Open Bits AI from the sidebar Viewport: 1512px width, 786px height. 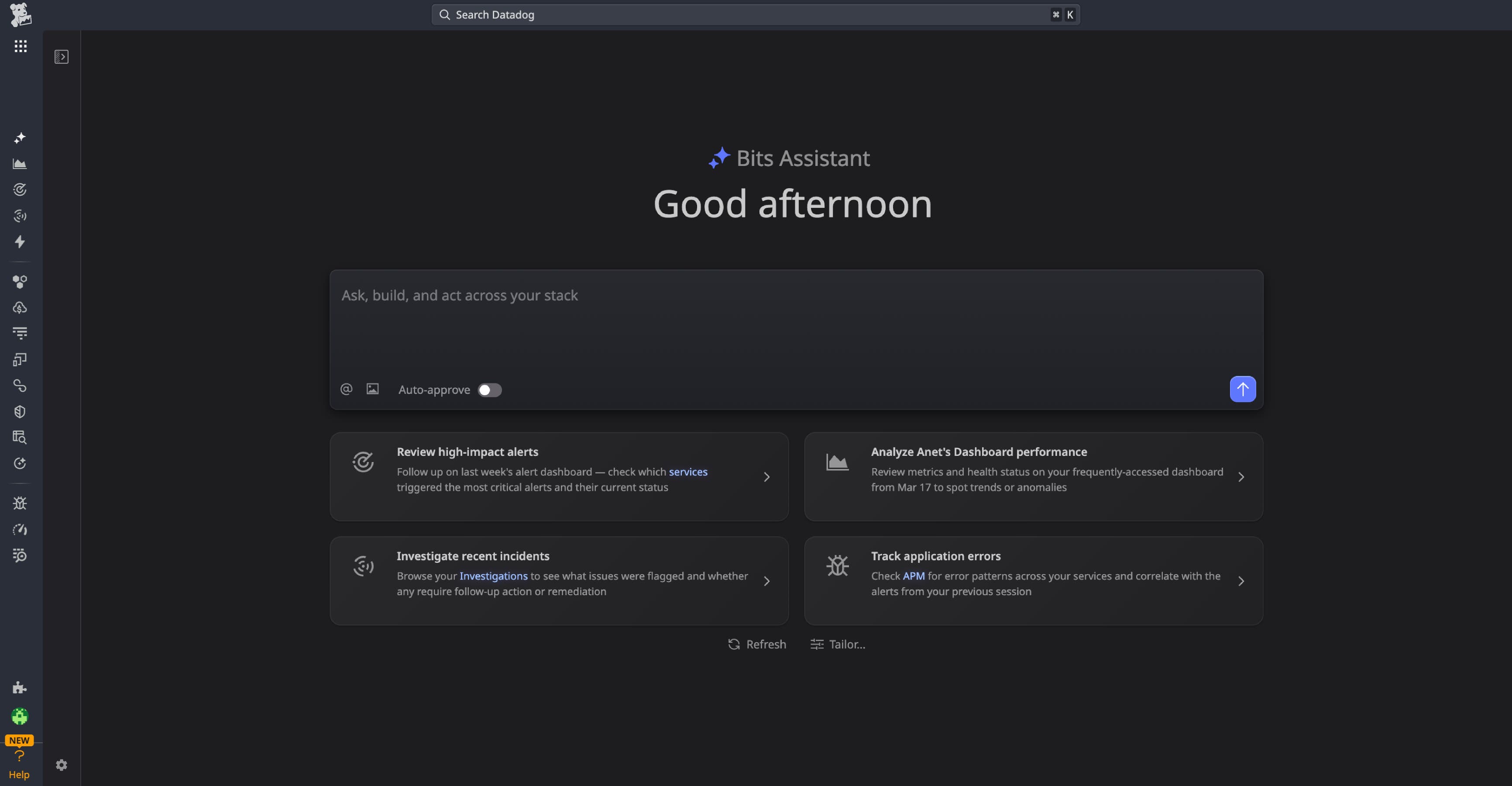(x=20, y=138)
